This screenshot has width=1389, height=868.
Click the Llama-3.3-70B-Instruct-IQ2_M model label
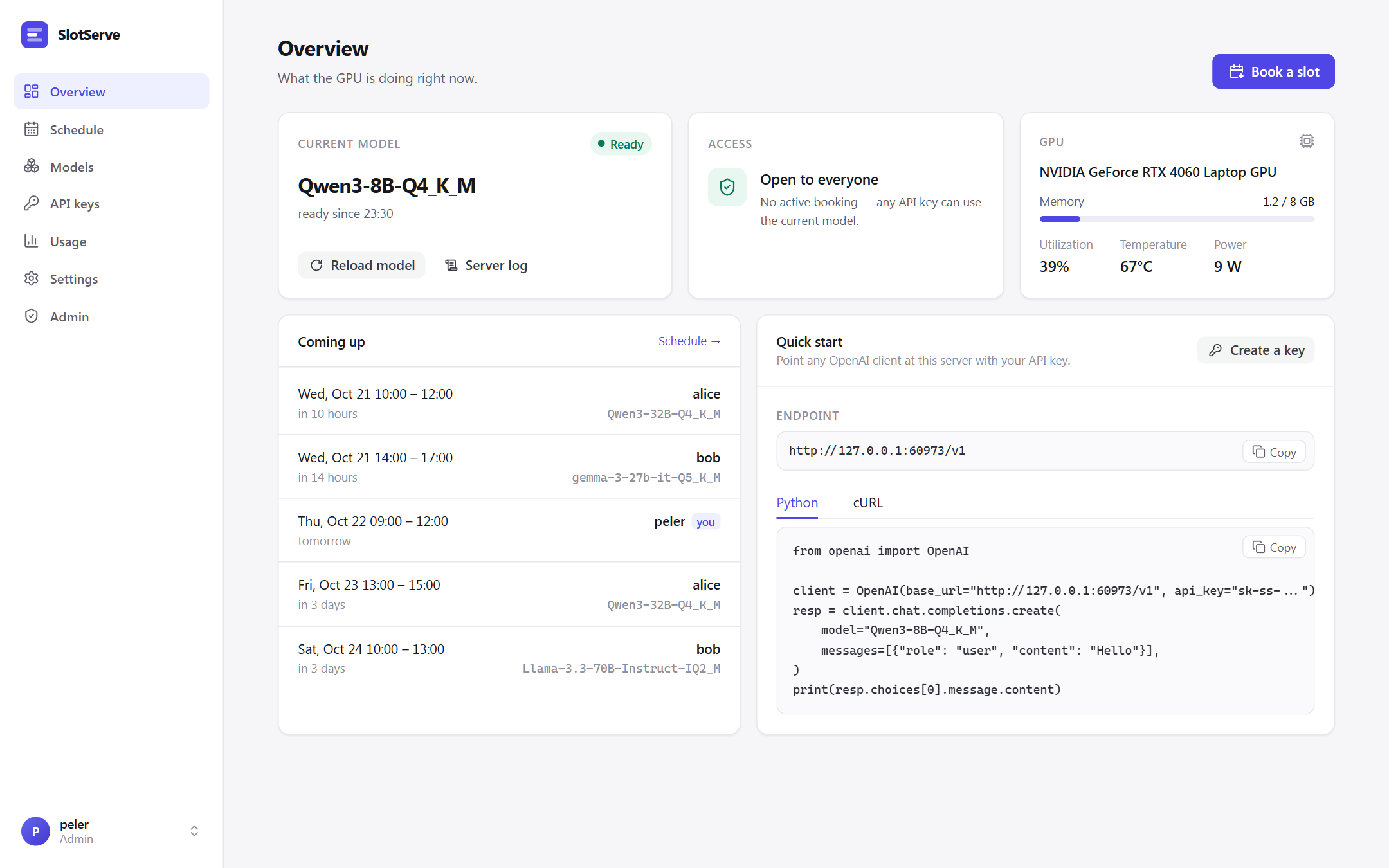click(621, 669)
